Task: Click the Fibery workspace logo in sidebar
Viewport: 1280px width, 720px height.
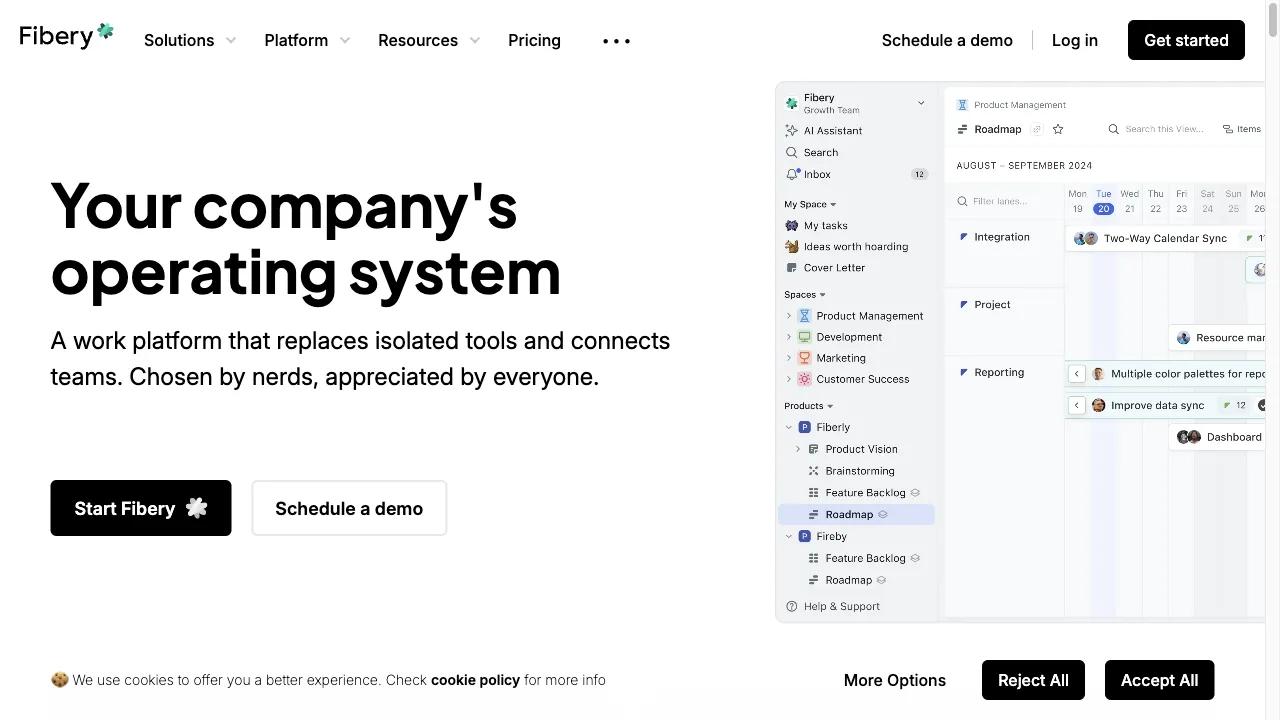Action: pyautogui.click(x=792, y=103)
